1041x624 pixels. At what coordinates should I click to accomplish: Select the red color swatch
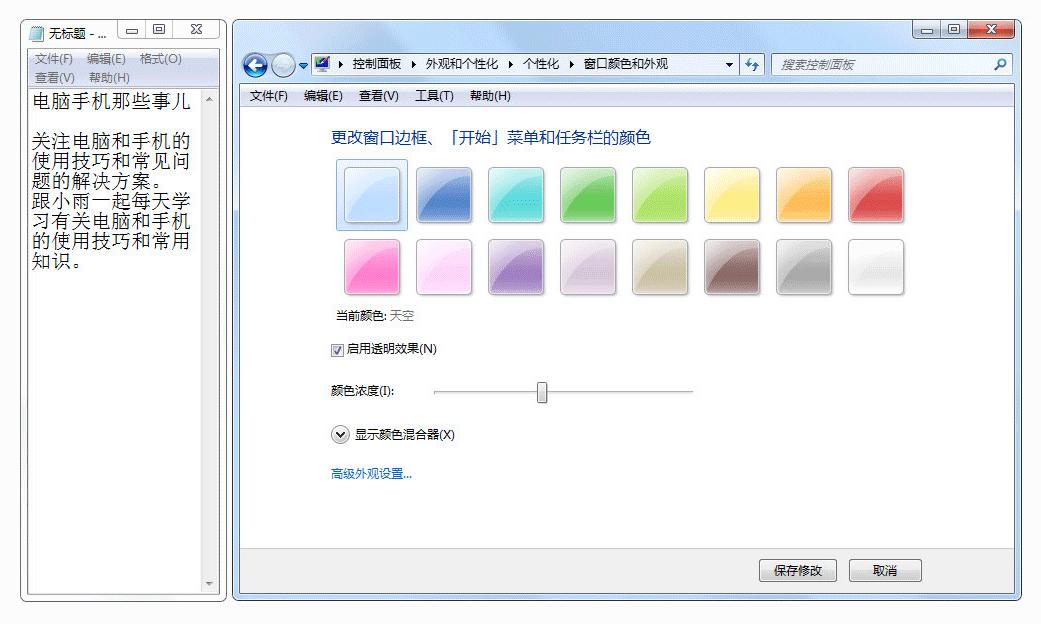tap(876, 195)
